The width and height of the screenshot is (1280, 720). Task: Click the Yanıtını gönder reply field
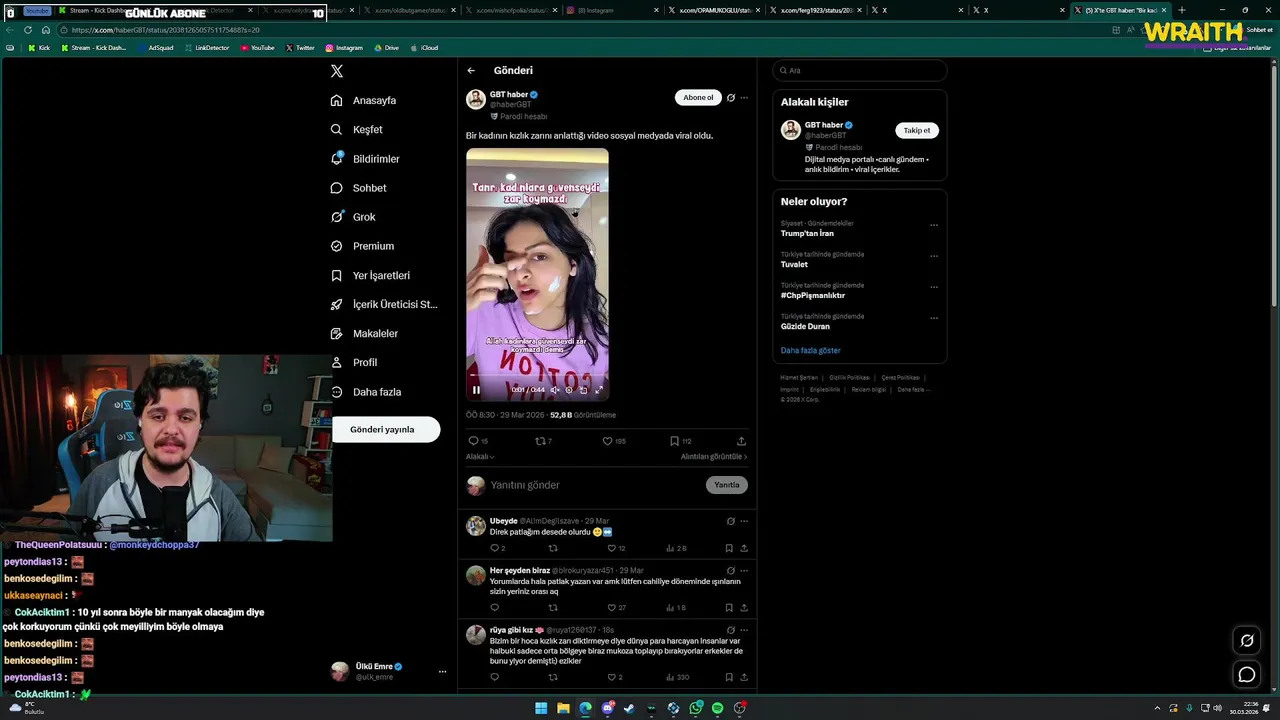pos(595,485)
